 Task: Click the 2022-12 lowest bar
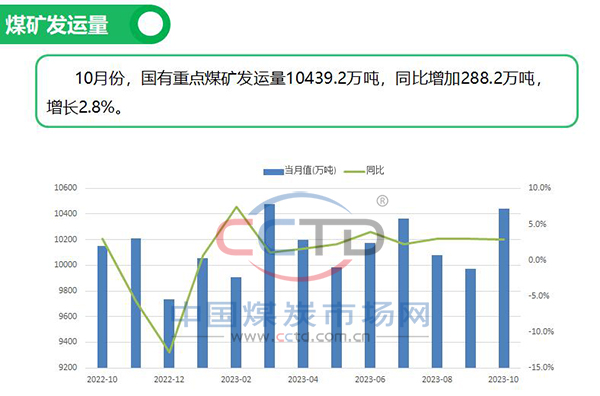click(169, 333)
